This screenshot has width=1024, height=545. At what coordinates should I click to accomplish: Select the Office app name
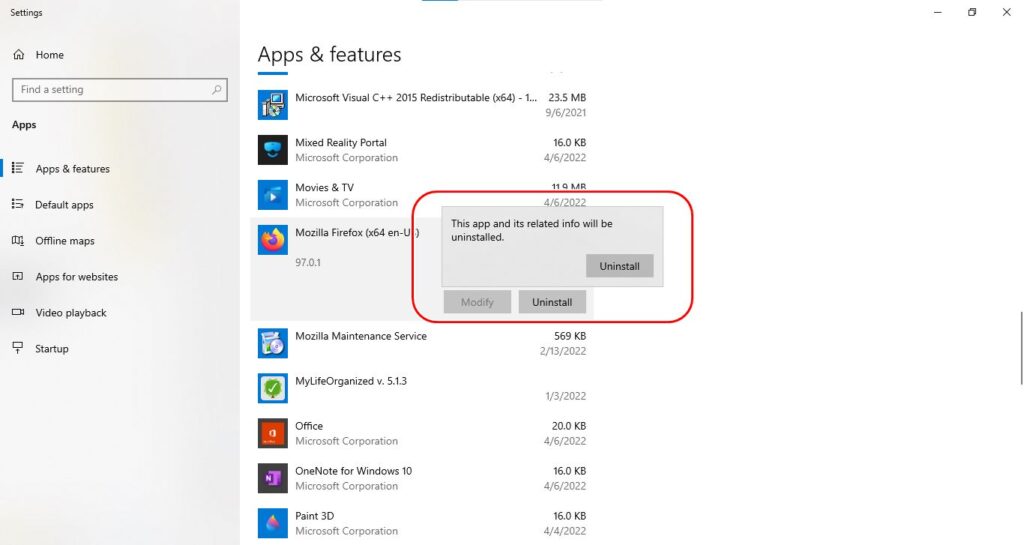[x=309, y=426]
